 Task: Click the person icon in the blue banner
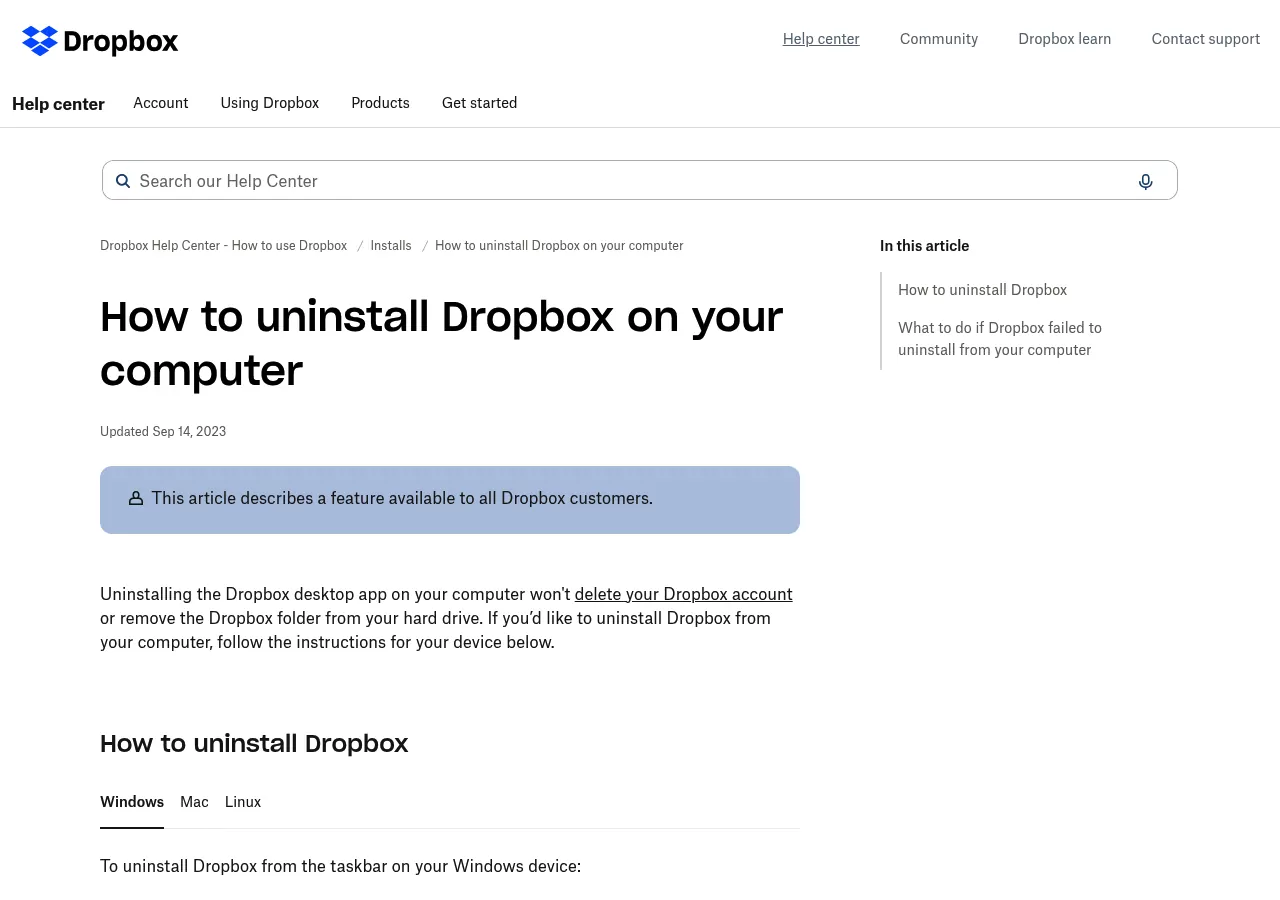[136, 498]
